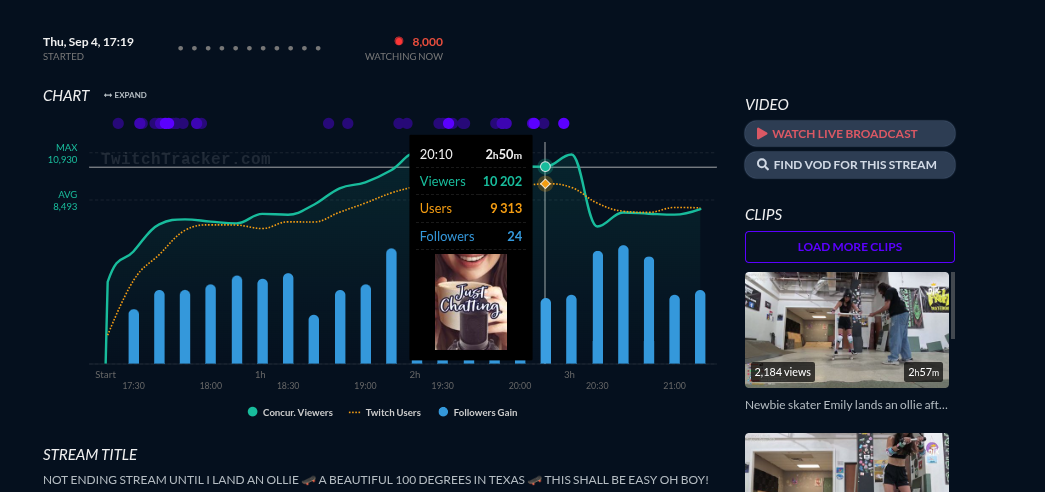Viewport: 1045px width, 492px height.
Task: Click the MAX 10,930 axis label
Action: click(x=63, y=153)
